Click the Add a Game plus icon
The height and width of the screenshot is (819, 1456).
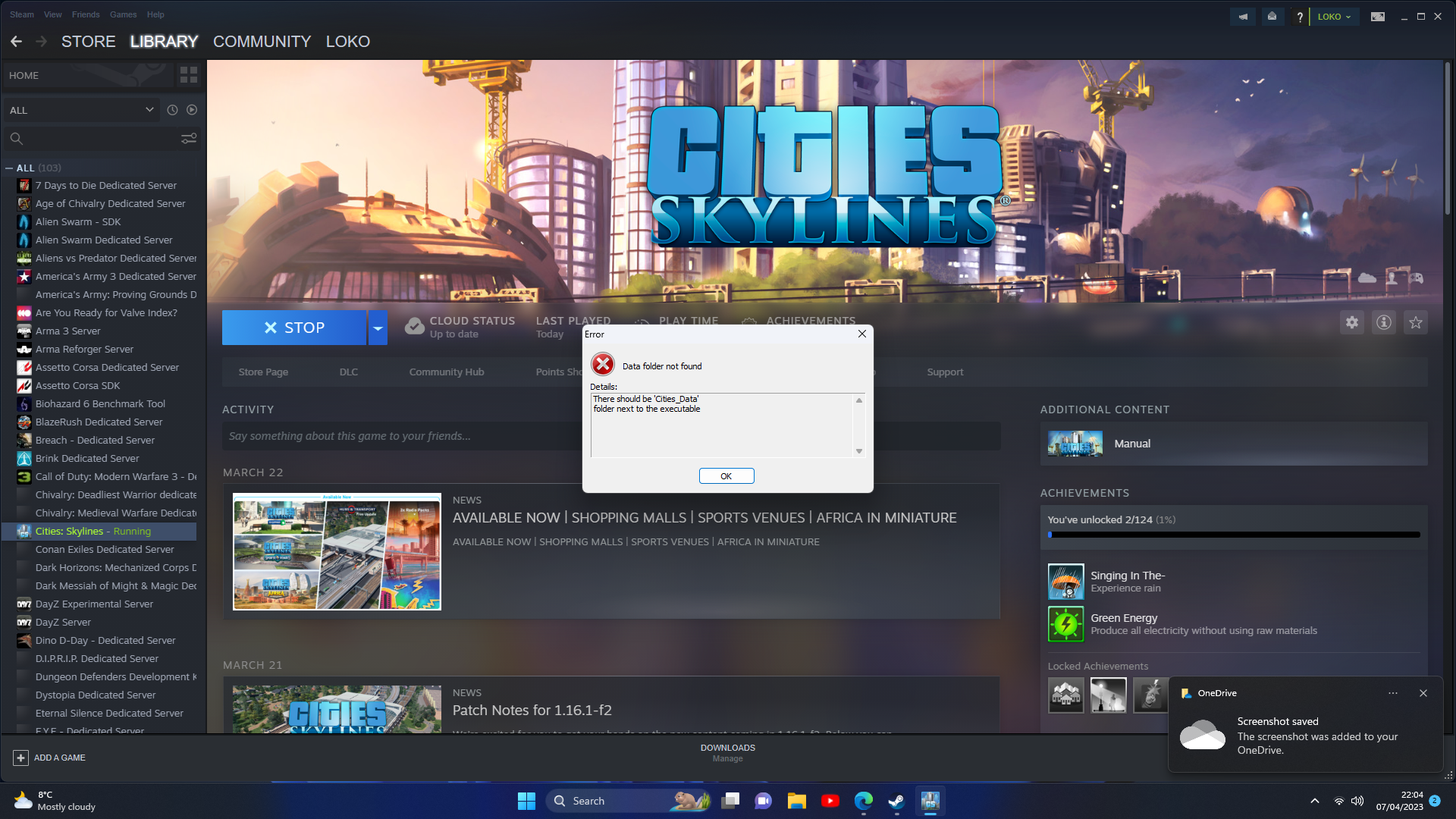pyautogui.click(x=20, y=758)
